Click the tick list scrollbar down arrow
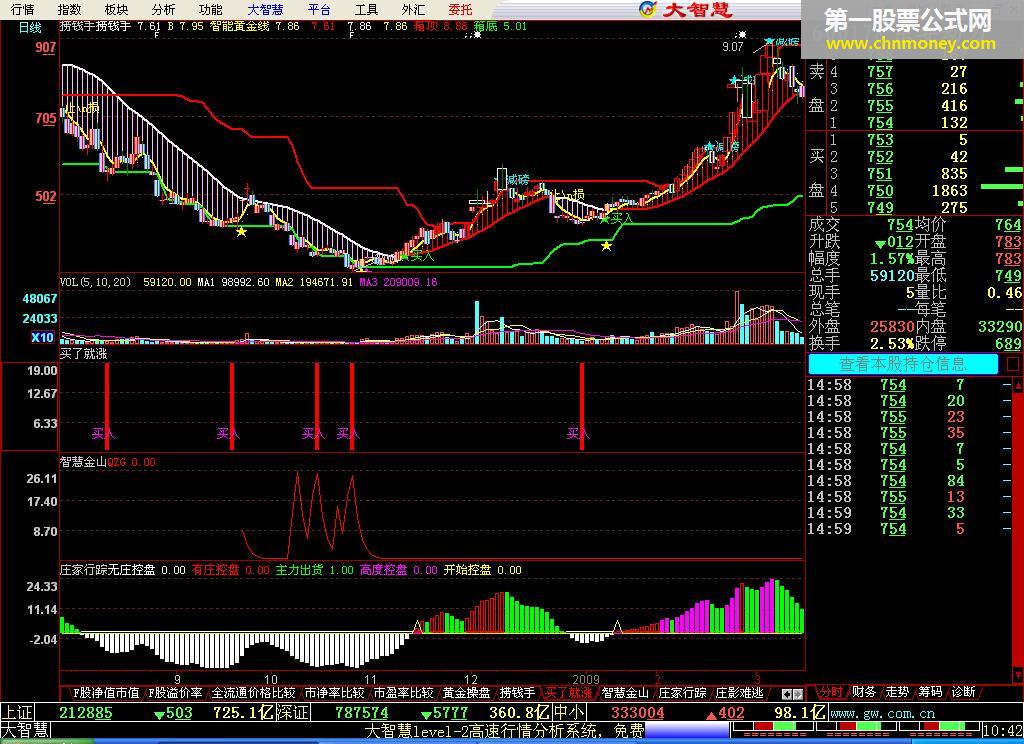This screenshot has height=744, width=1024. click(x=1018, y=673)
